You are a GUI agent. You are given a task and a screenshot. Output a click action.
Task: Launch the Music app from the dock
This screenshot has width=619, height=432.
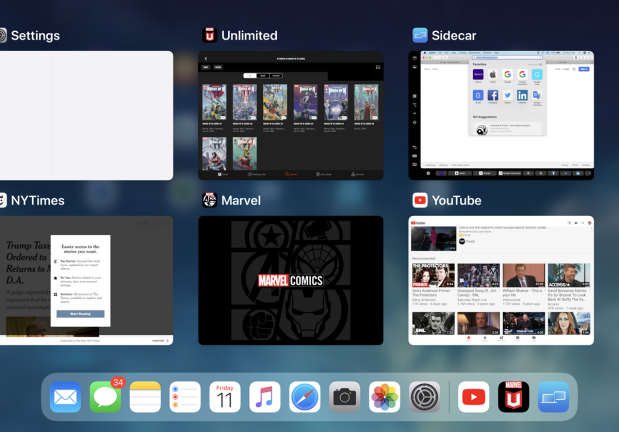pyautogui.click(x=265, y=397)
